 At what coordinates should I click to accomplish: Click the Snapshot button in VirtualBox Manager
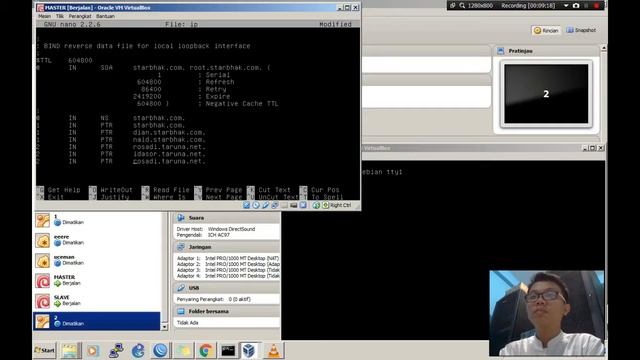581,30
